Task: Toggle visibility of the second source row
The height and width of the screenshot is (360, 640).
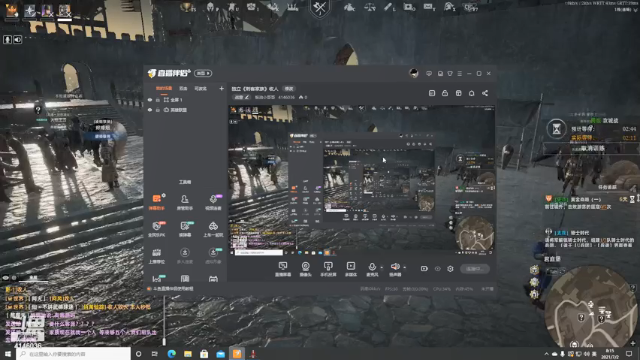Action: pyautogui.click(x=150, y=110)
